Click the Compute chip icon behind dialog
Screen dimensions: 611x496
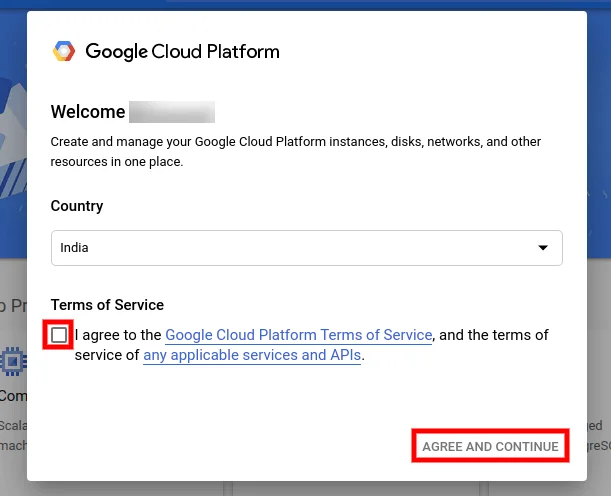tap(12, 360)
